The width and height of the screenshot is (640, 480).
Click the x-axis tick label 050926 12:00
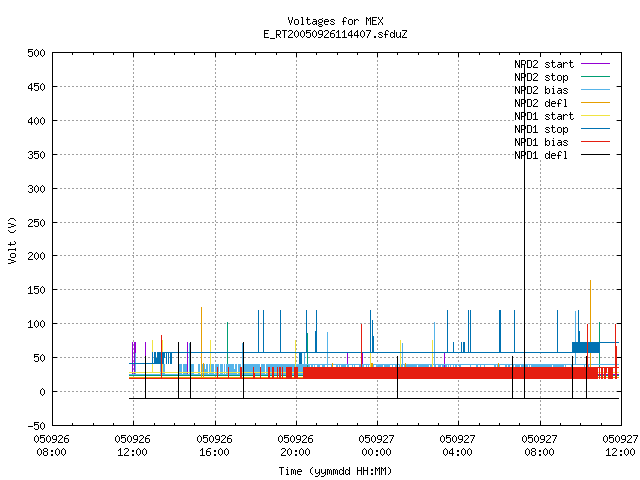tap(133, 446)
